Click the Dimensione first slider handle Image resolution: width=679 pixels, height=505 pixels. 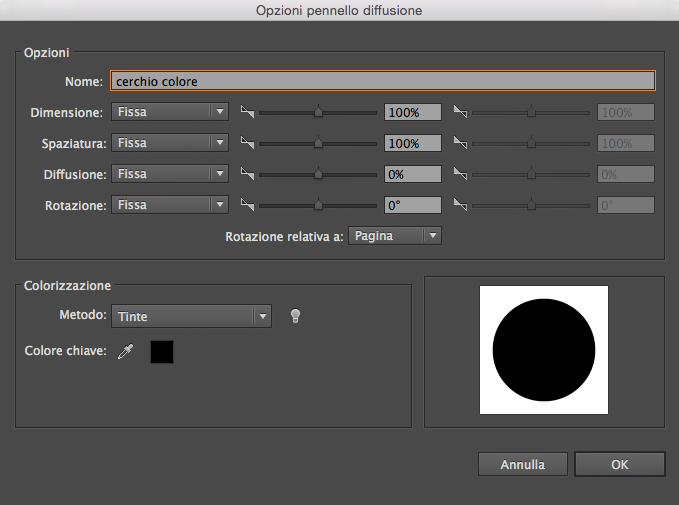tap(318, 111)
